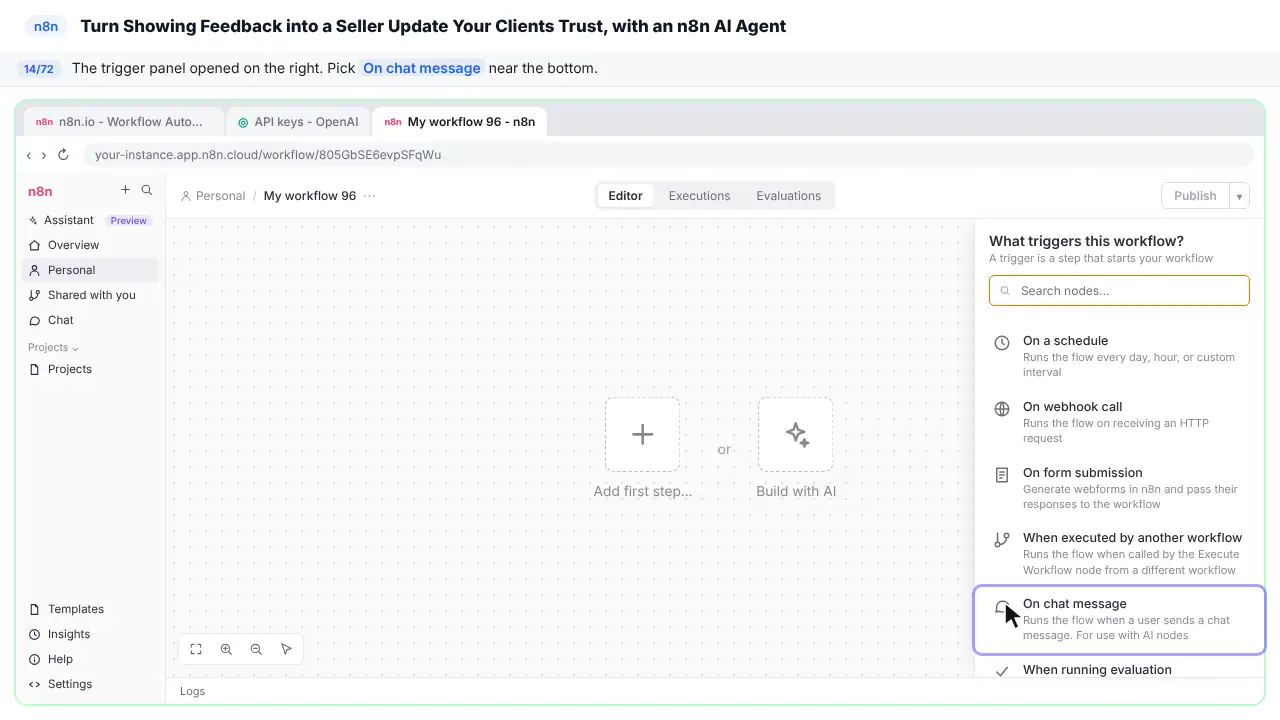Open Templates in the sidebar
The image size is (1280, 720).
pos(90,609)
